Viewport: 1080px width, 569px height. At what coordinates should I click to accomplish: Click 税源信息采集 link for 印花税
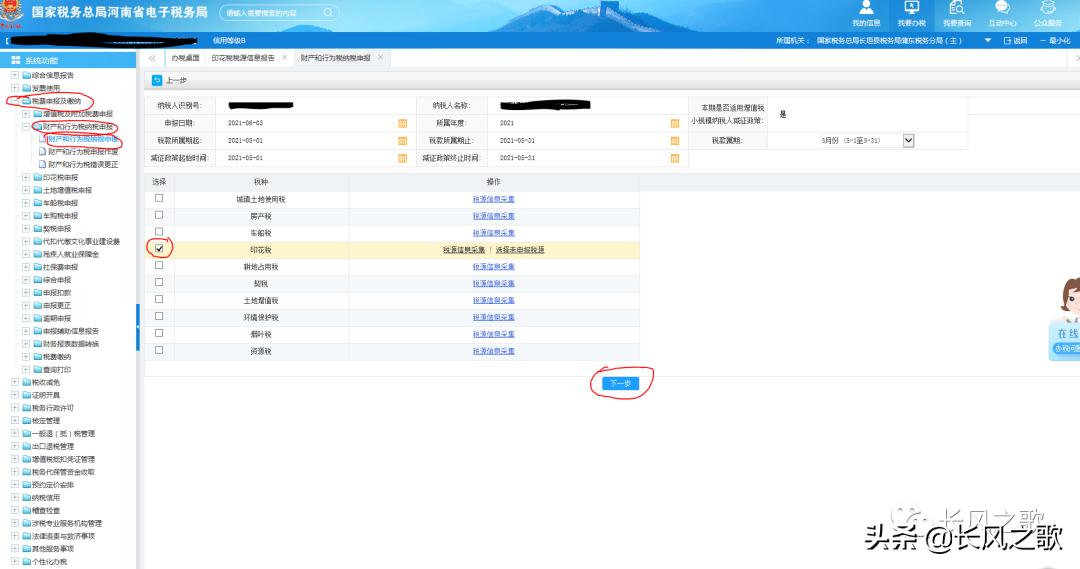click(464, 250)
